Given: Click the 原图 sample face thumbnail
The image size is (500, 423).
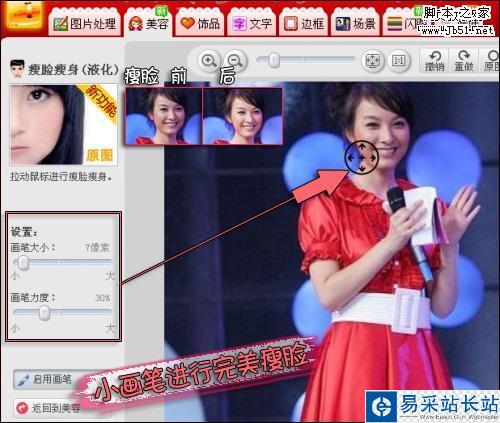Looking at the screenshot, I should coord(63,124).
